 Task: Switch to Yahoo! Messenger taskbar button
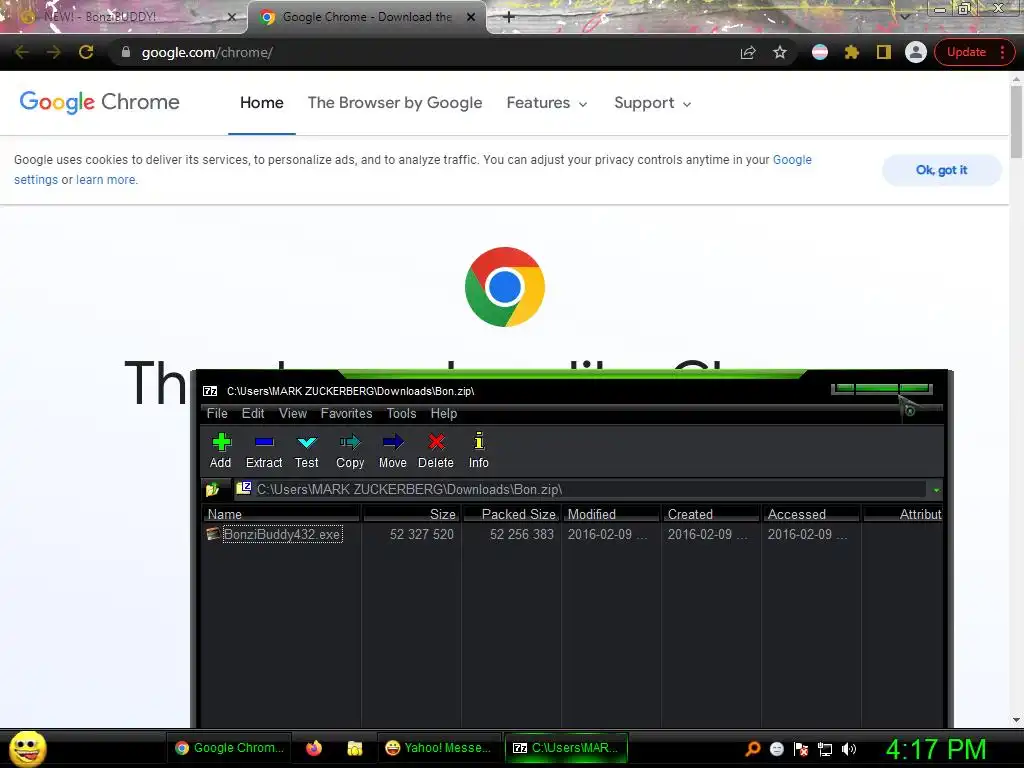click(x=438, y=748)
